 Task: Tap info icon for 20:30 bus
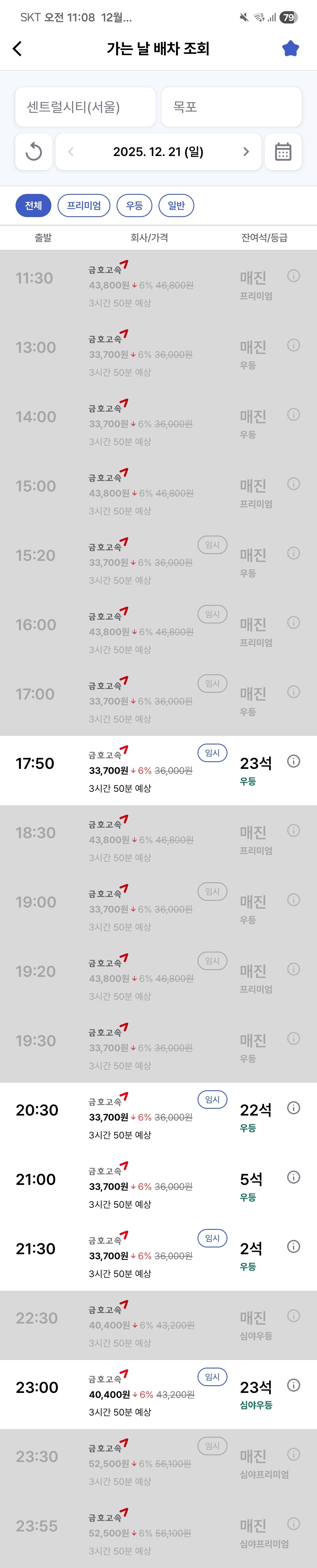[x=293, y=1107]
